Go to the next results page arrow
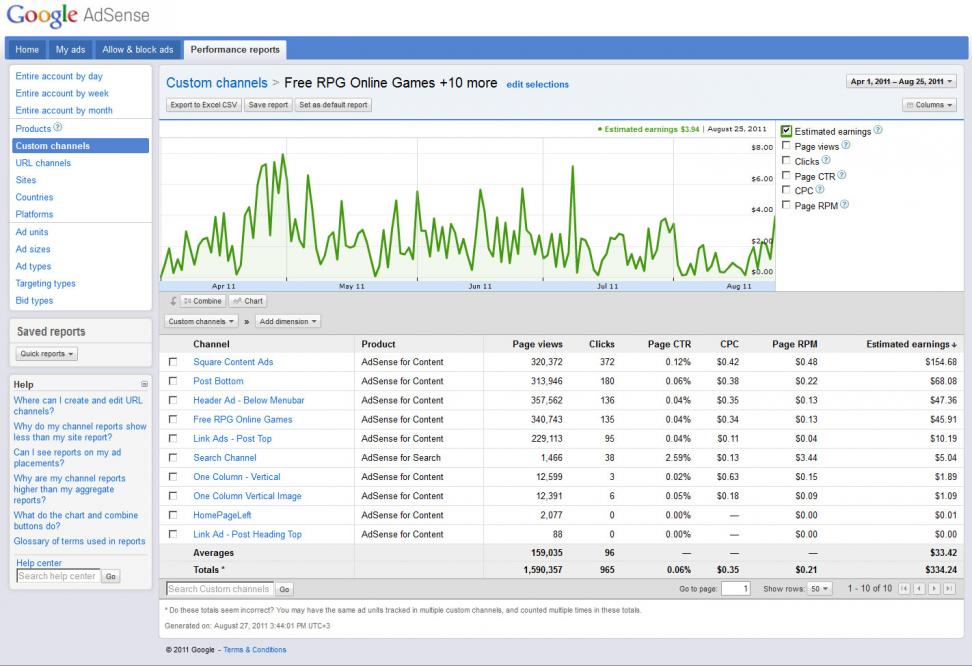 tap(933, 589)
